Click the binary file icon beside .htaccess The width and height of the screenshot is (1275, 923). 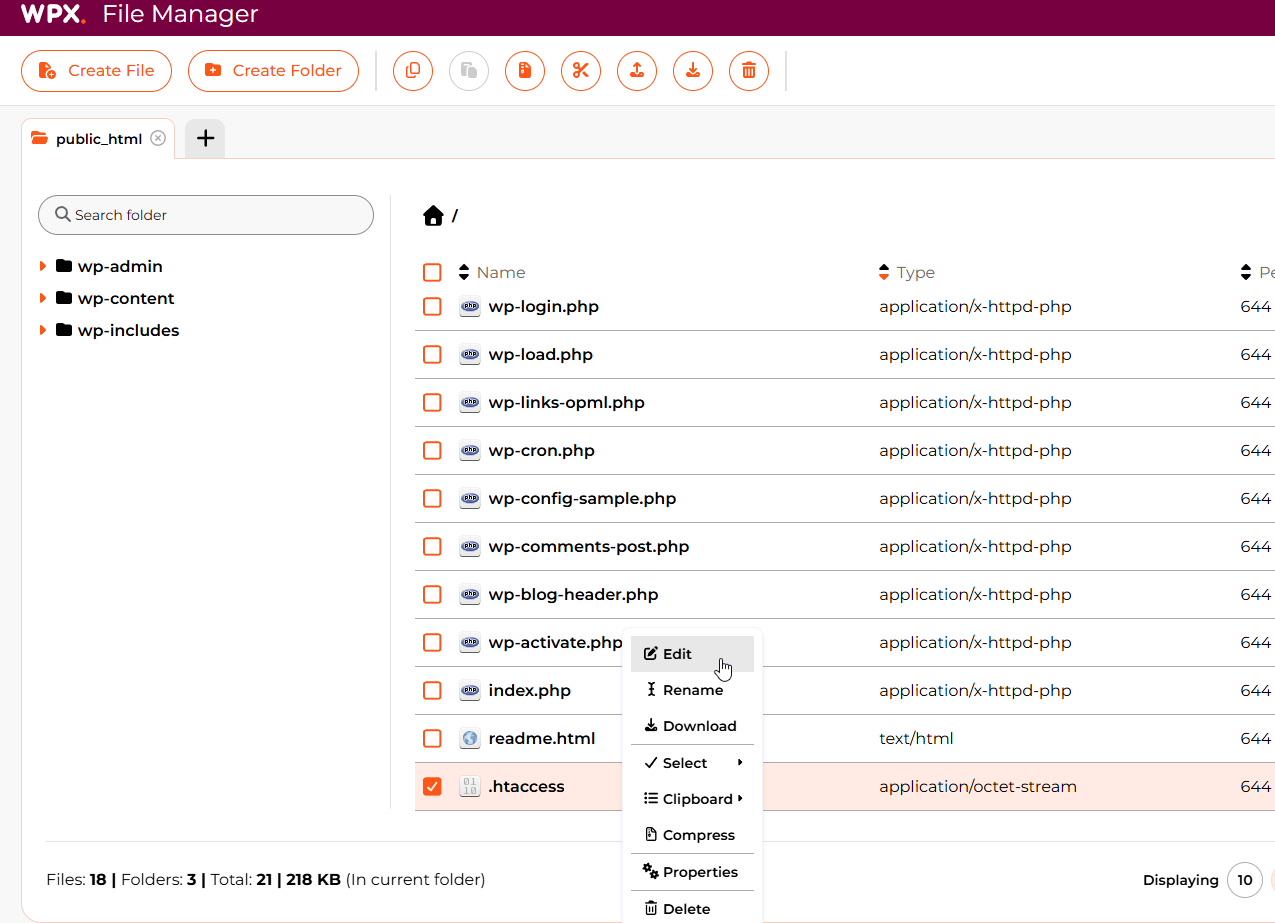click(470, 787)
